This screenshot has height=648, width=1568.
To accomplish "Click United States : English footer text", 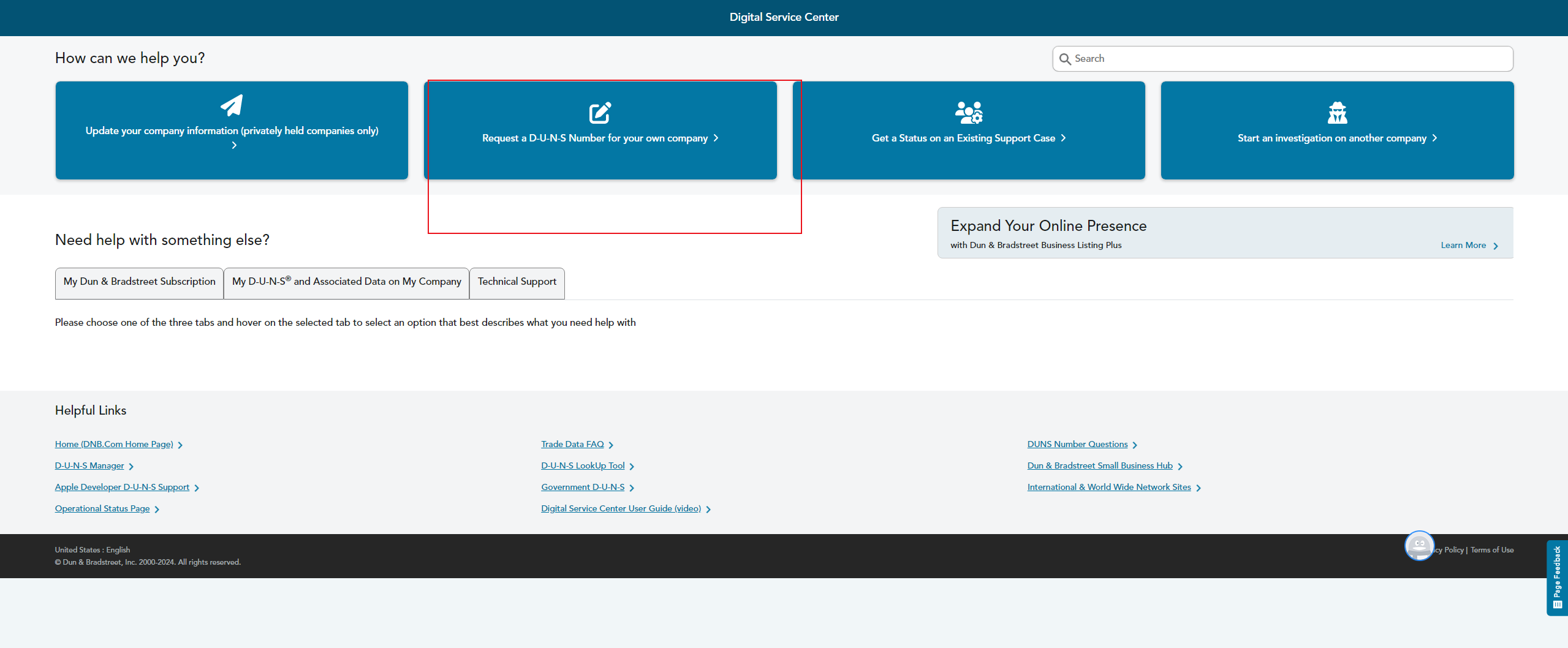I will pos(93,550).
